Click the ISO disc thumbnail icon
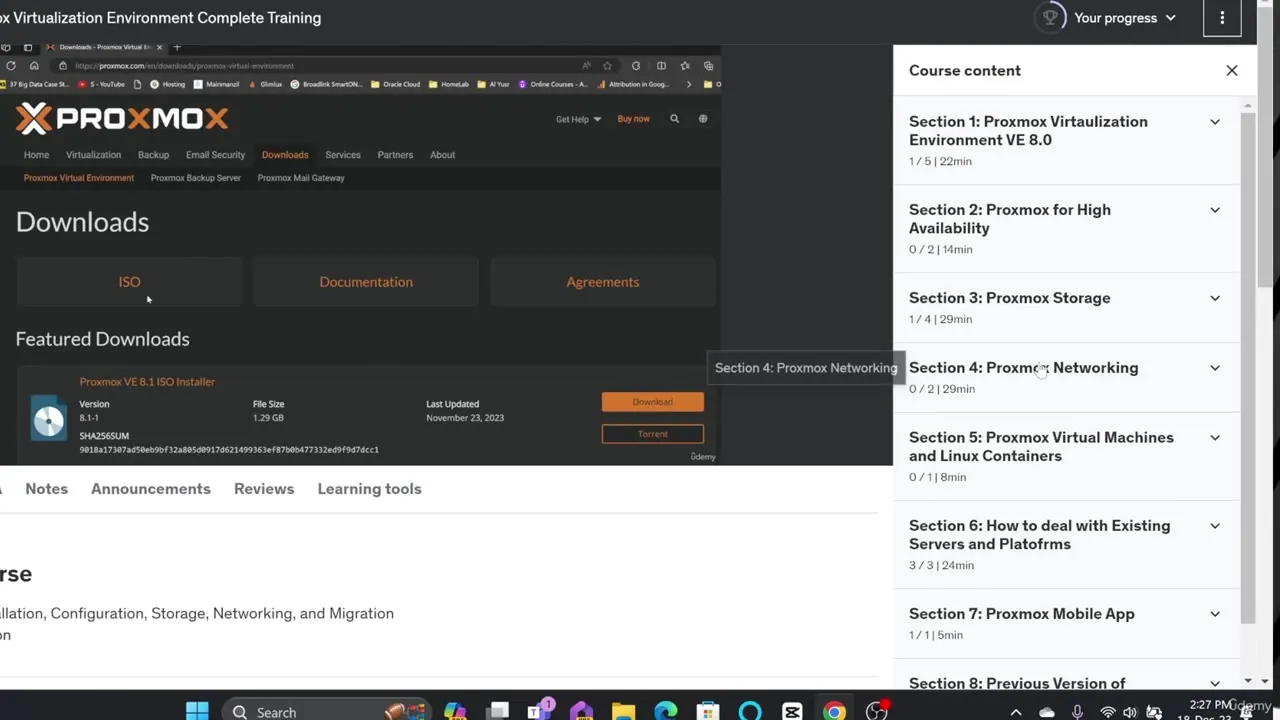 [x=48, y=418]
